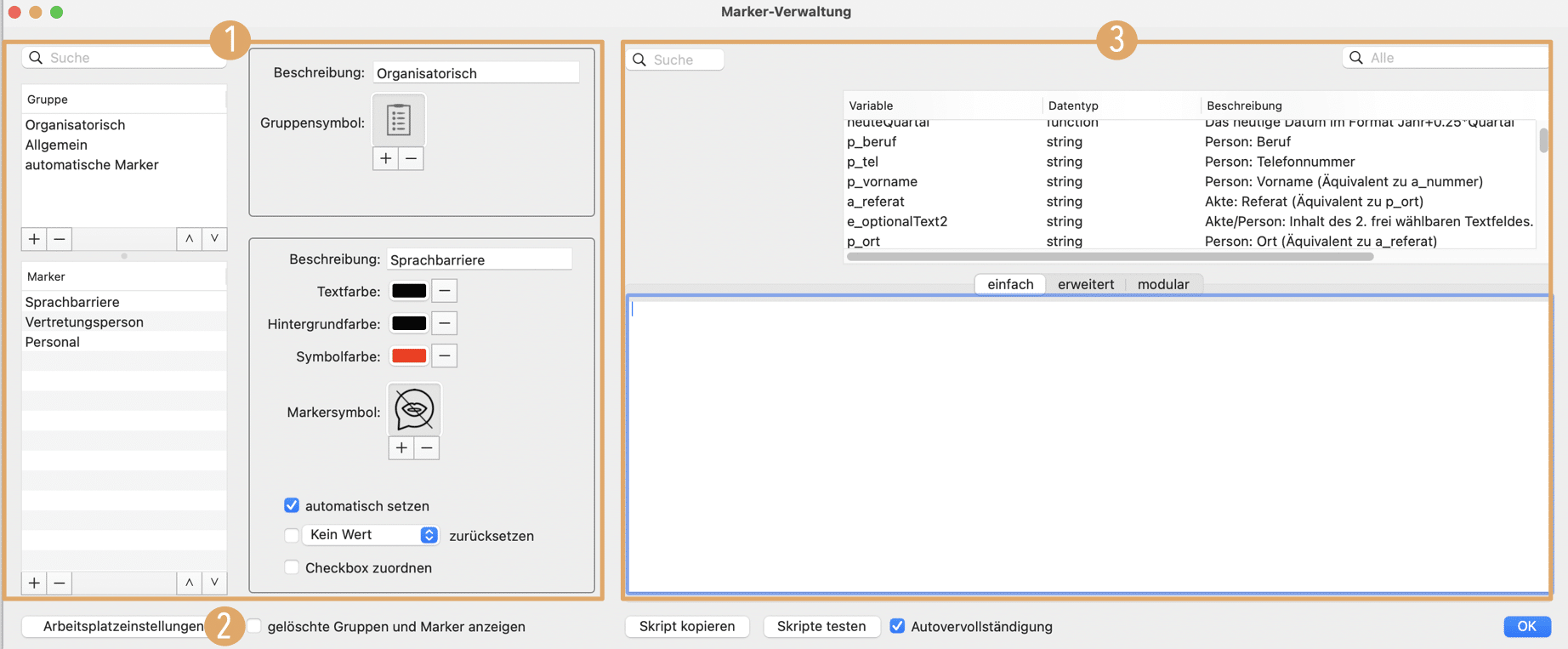Click the marker Beschreibung field Sprachbarriere
The width and height of the screenshot is (1568, 649).
480,259
